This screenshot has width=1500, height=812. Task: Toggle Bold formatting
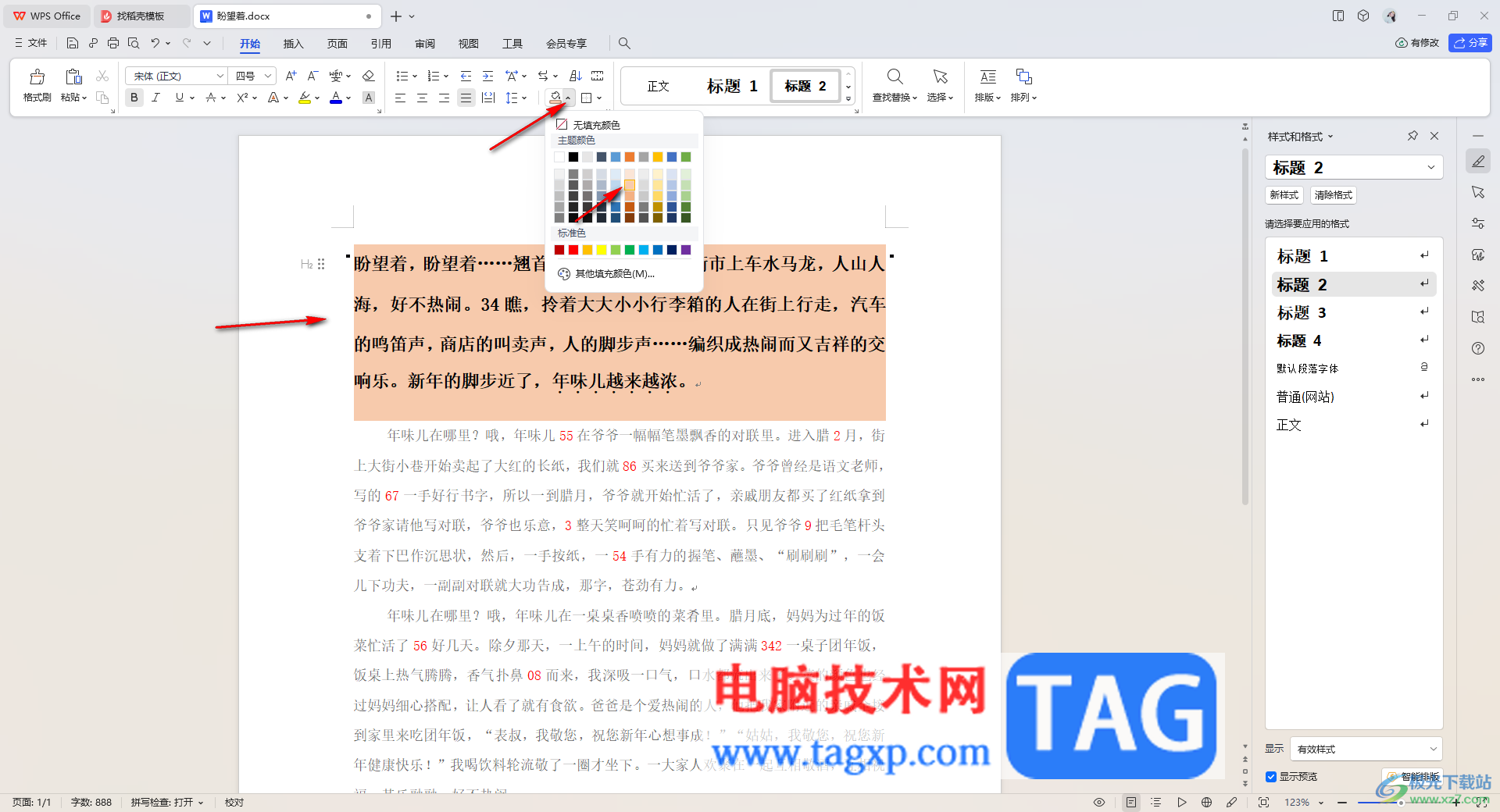coord(134,98)
